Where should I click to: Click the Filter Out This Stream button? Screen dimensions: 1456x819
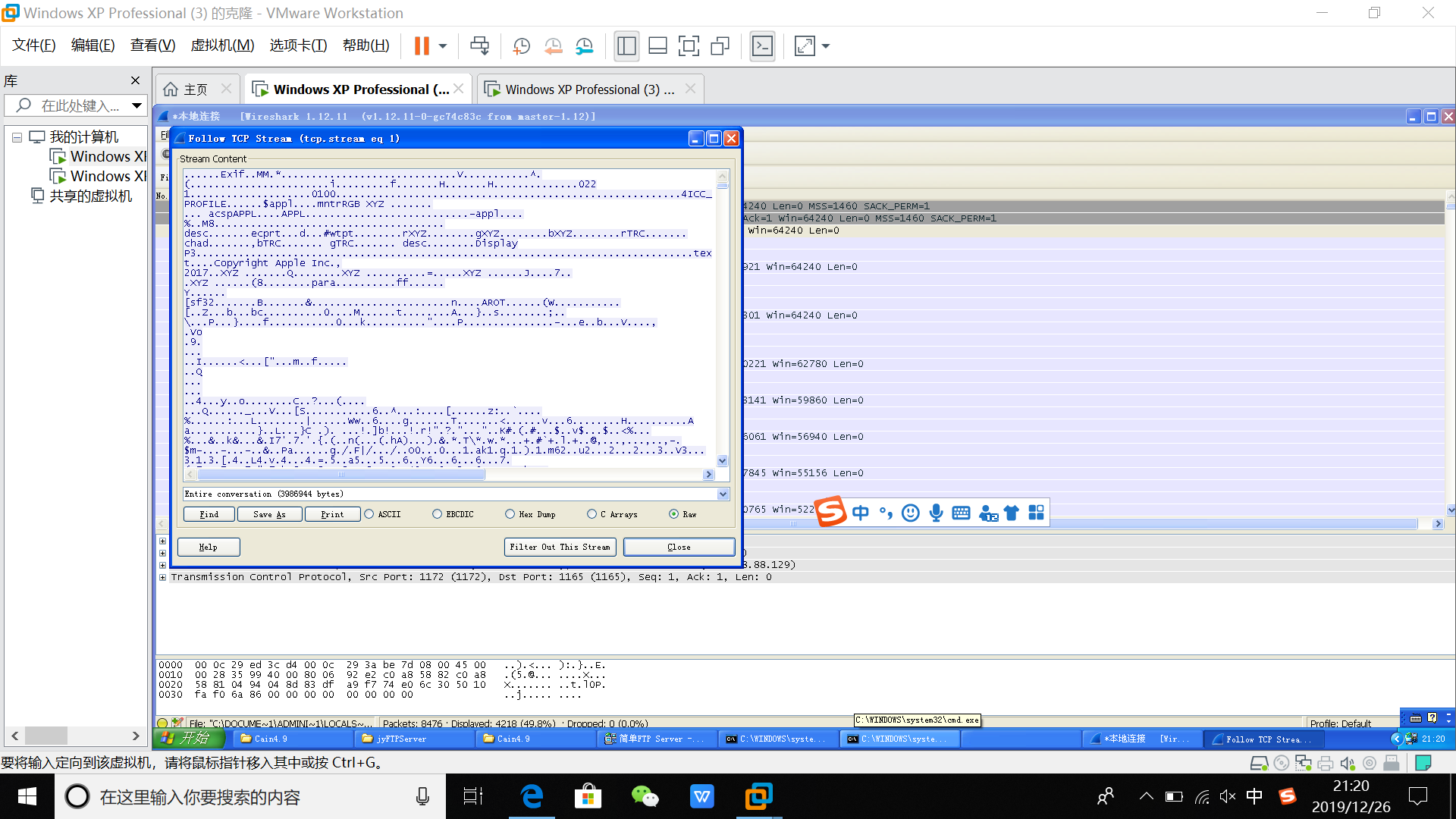(560, 547)
